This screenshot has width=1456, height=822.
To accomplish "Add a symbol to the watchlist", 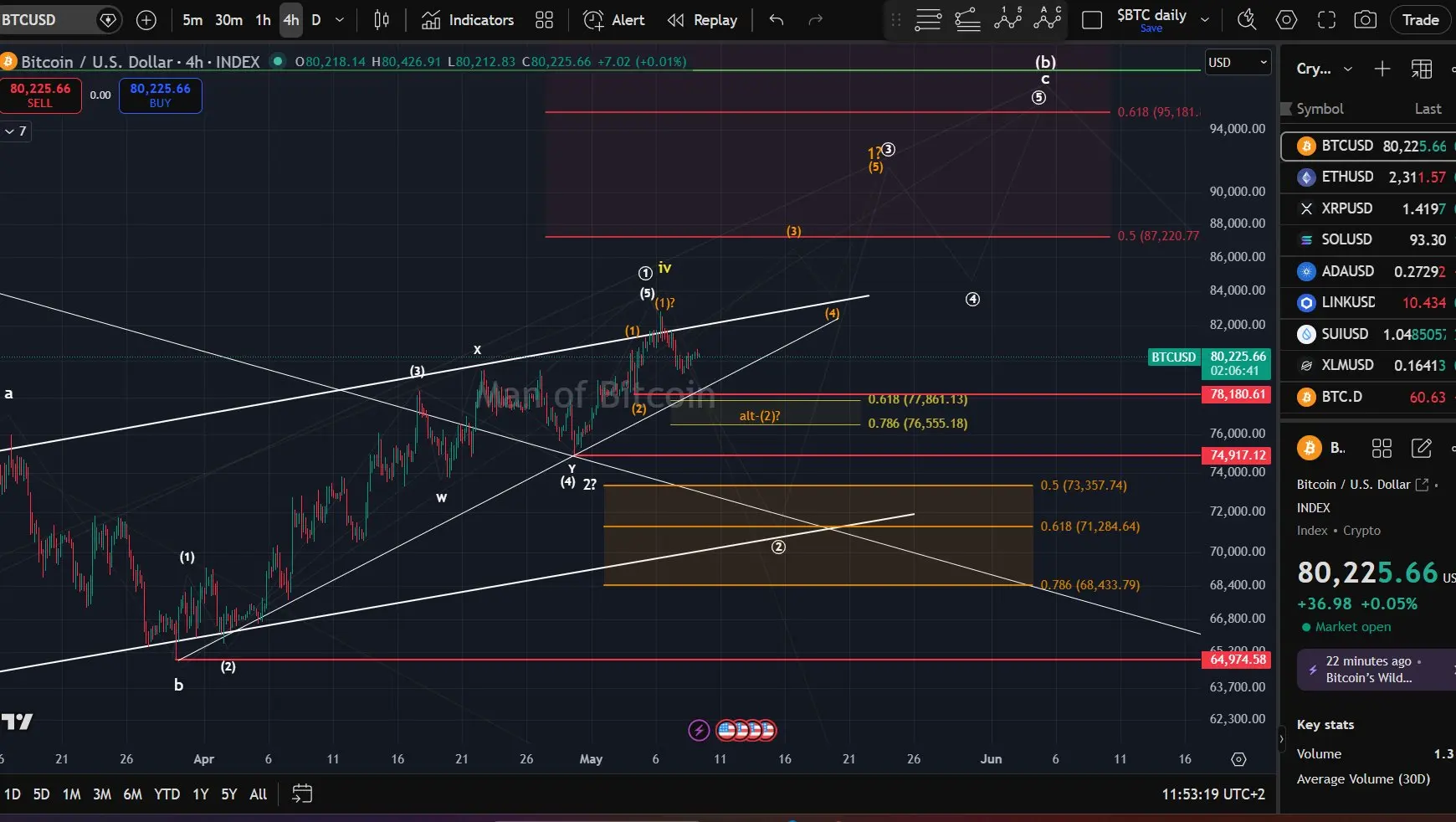I will tap(1382, 69).
